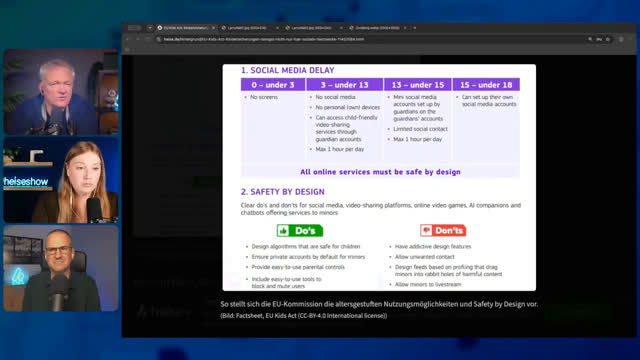The width and height of the screenshot is (640, 360).
Task: Click "Allow unwanted contact" bullet
Action: point(424,257)
